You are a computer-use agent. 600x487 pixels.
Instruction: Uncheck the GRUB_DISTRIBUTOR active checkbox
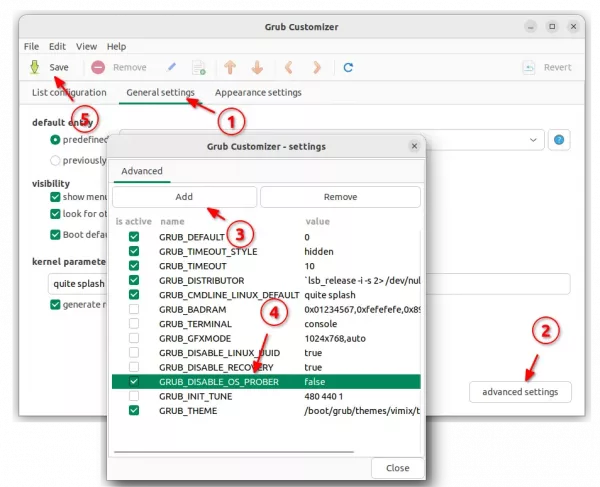[134, 280]
